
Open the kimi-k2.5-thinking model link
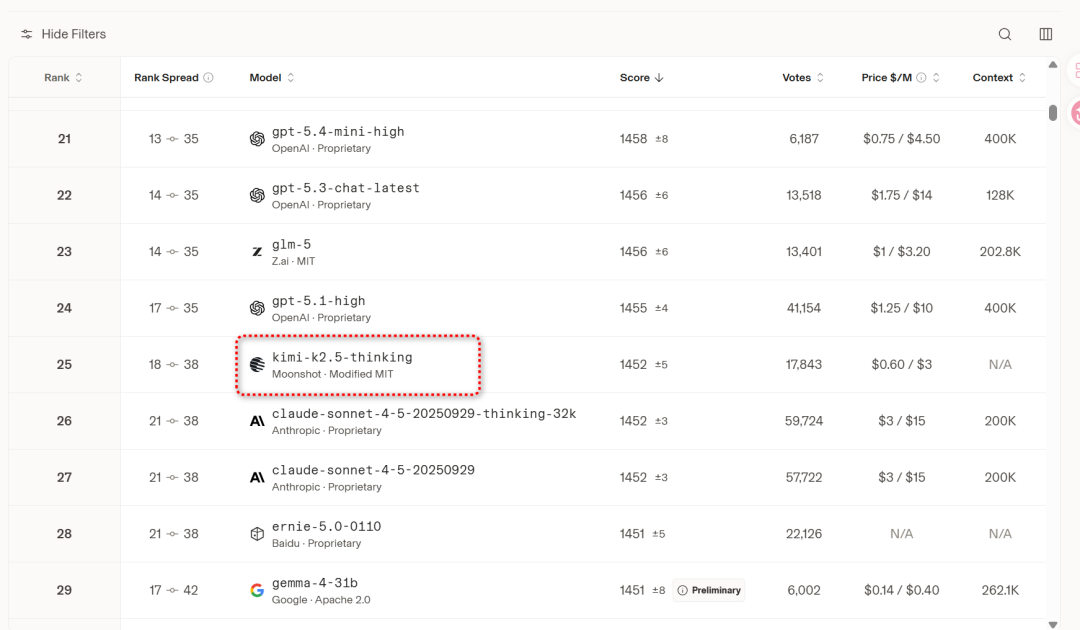click(342, 357)
